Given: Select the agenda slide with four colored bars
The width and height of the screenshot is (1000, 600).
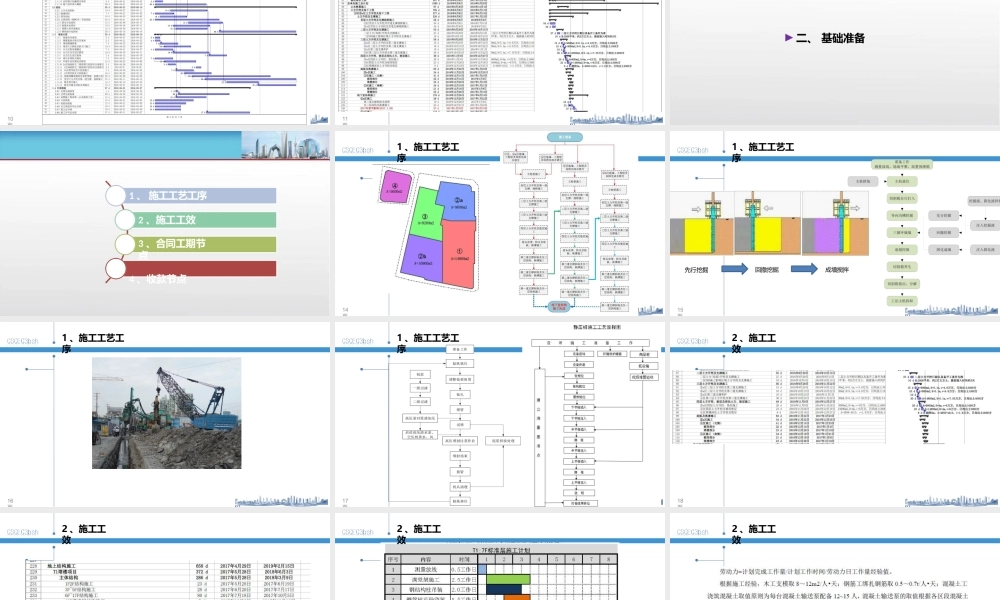Looking at the screenshot, I should (x=165, y=224).
